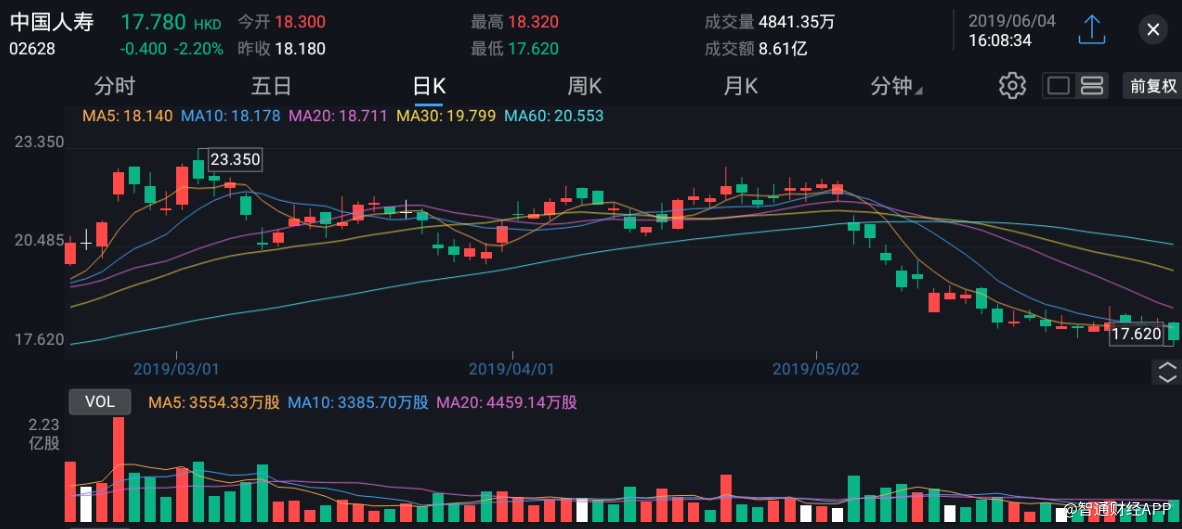Expand the chart panel resize chevrons
The width and height of the screenshot is (1182, 529).
point(1166,372)
